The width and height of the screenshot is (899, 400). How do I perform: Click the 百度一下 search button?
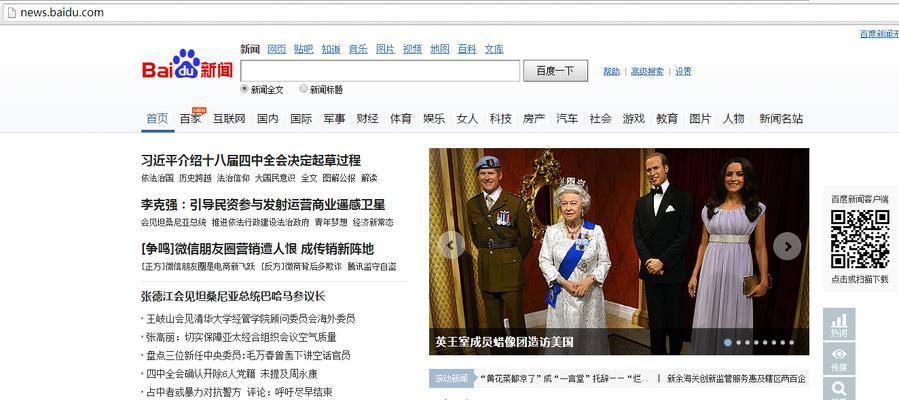(555, 70)
